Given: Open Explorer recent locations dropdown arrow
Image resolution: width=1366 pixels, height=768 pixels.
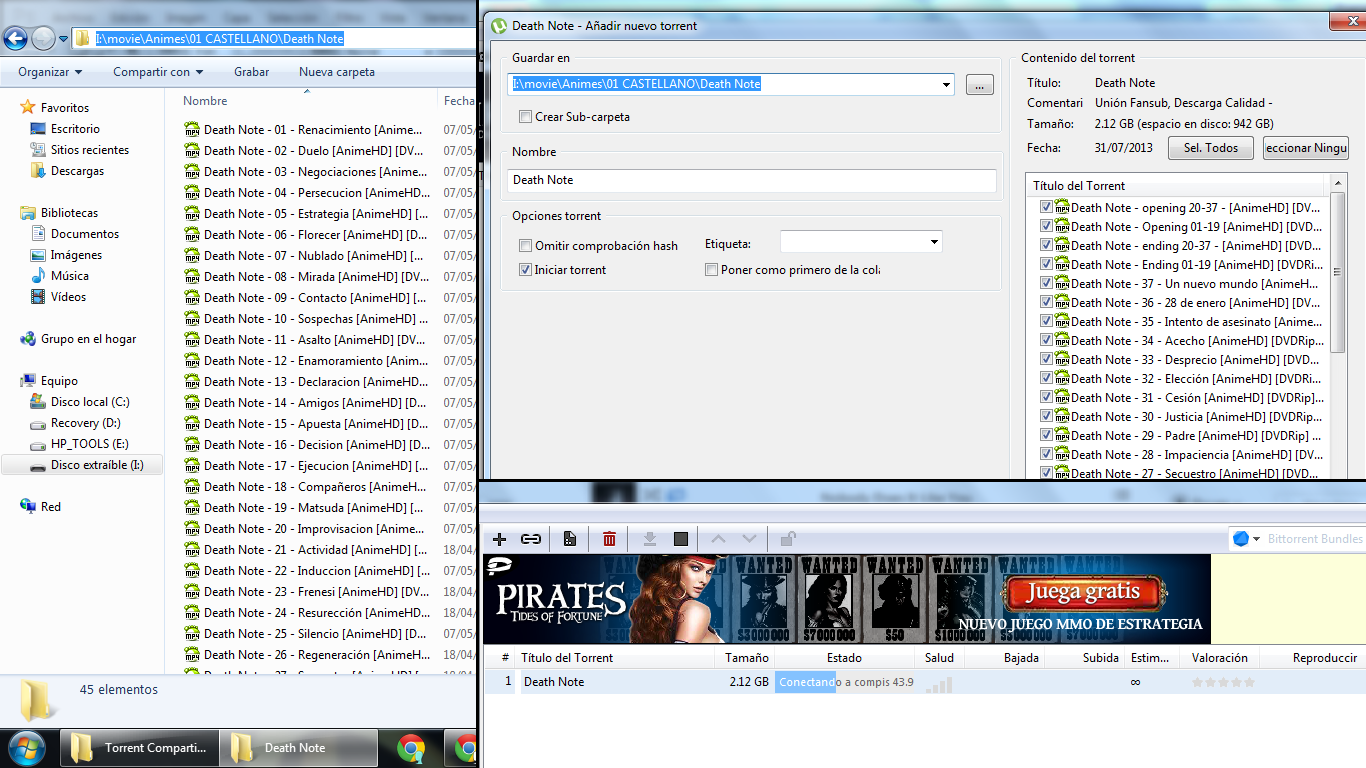Looking at the screenshot, I should (63, 39).
